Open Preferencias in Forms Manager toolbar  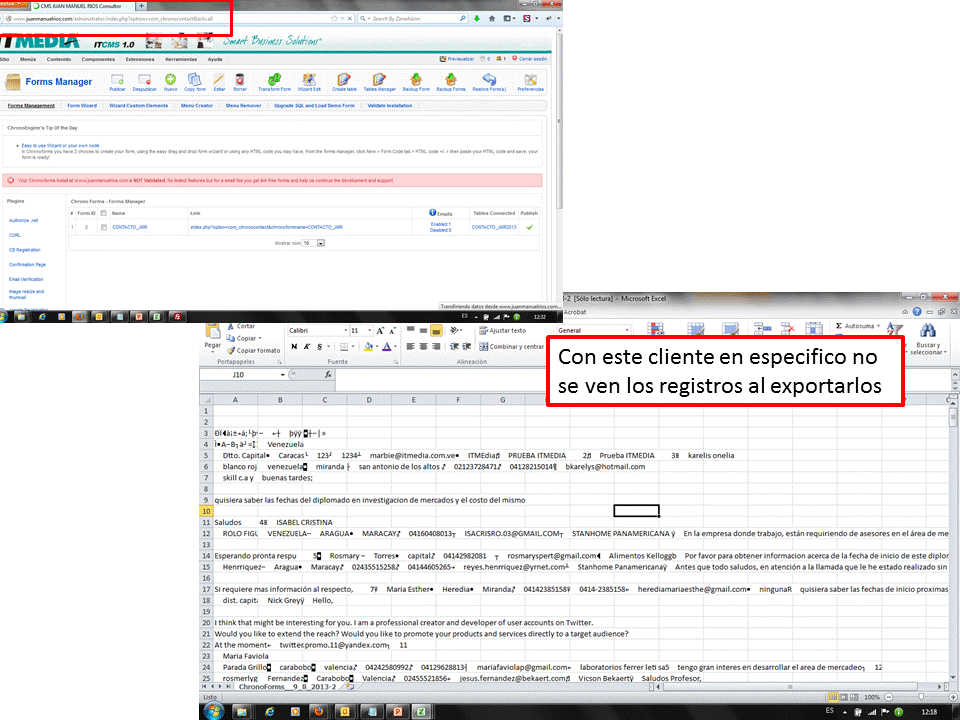tap(530, 82)
